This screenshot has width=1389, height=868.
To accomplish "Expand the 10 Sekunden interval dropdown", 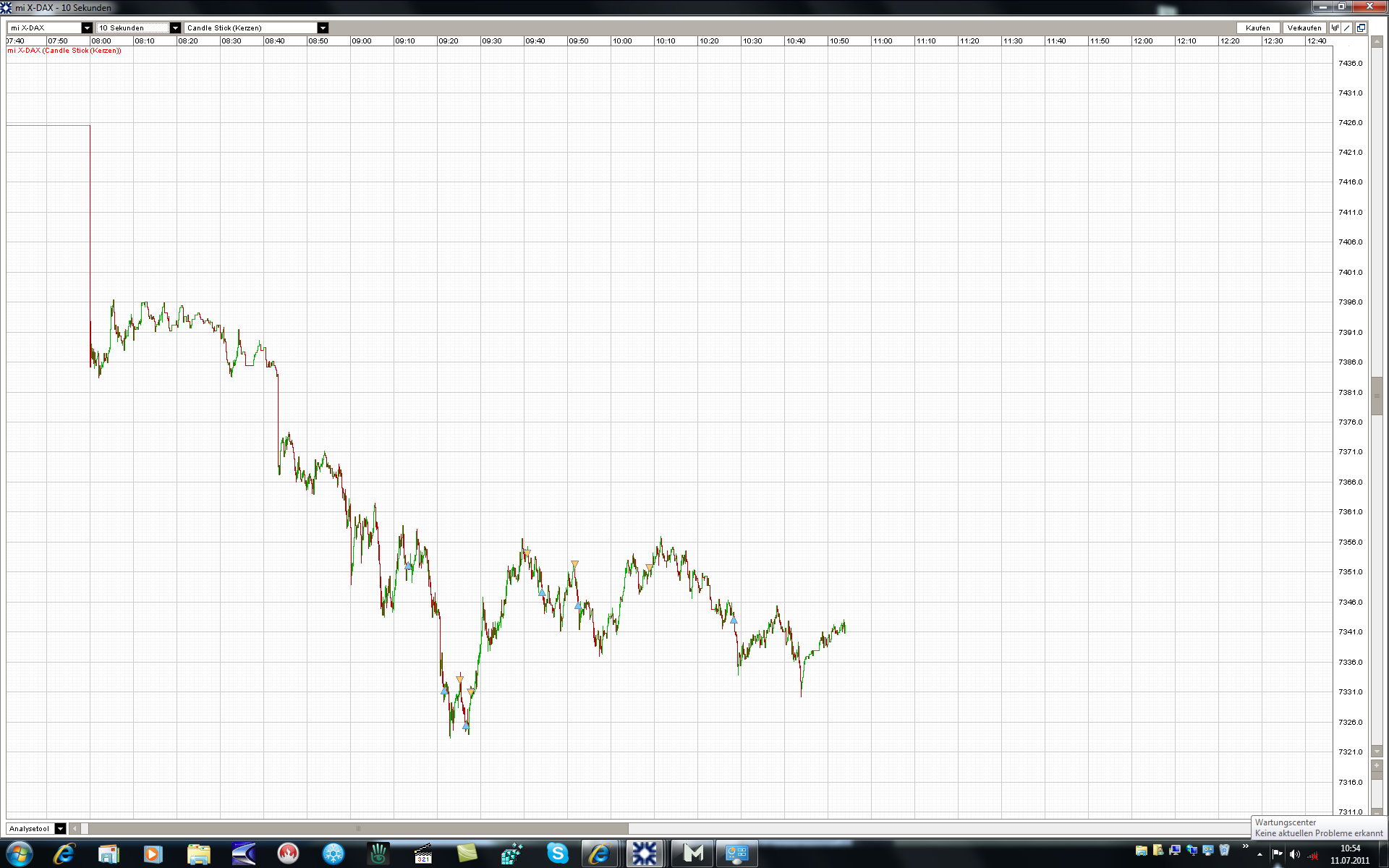I will [x=175, y=28].
